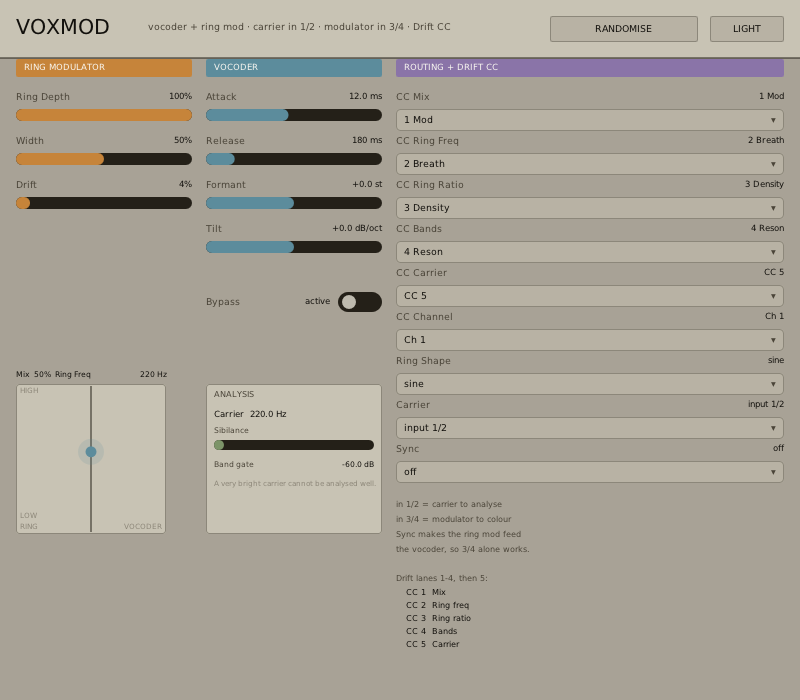Click the Release 180 ms value

click(x=367, y=140)
